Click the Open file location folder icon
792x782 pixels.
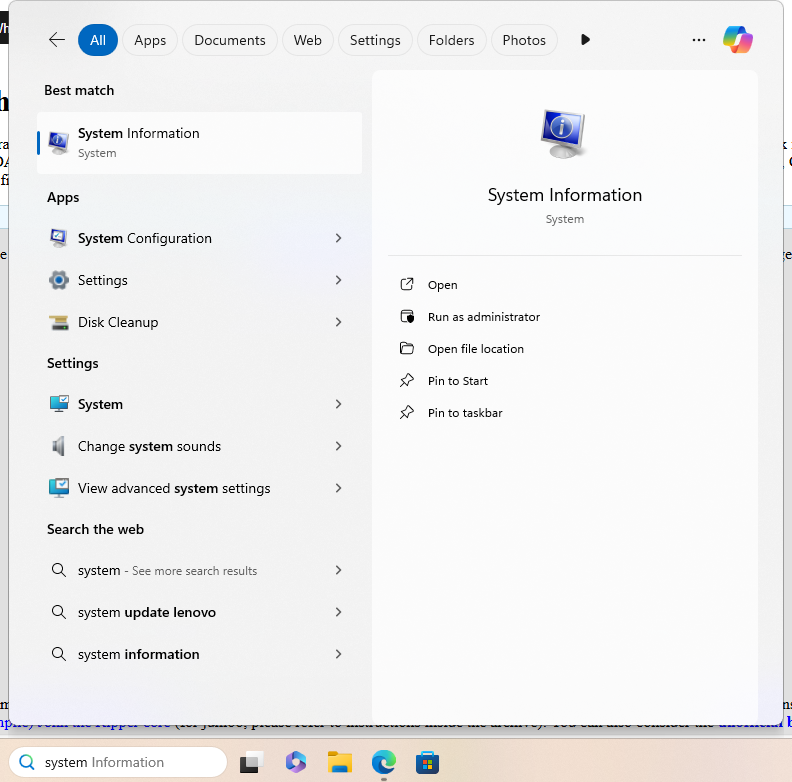coord(407,348)
